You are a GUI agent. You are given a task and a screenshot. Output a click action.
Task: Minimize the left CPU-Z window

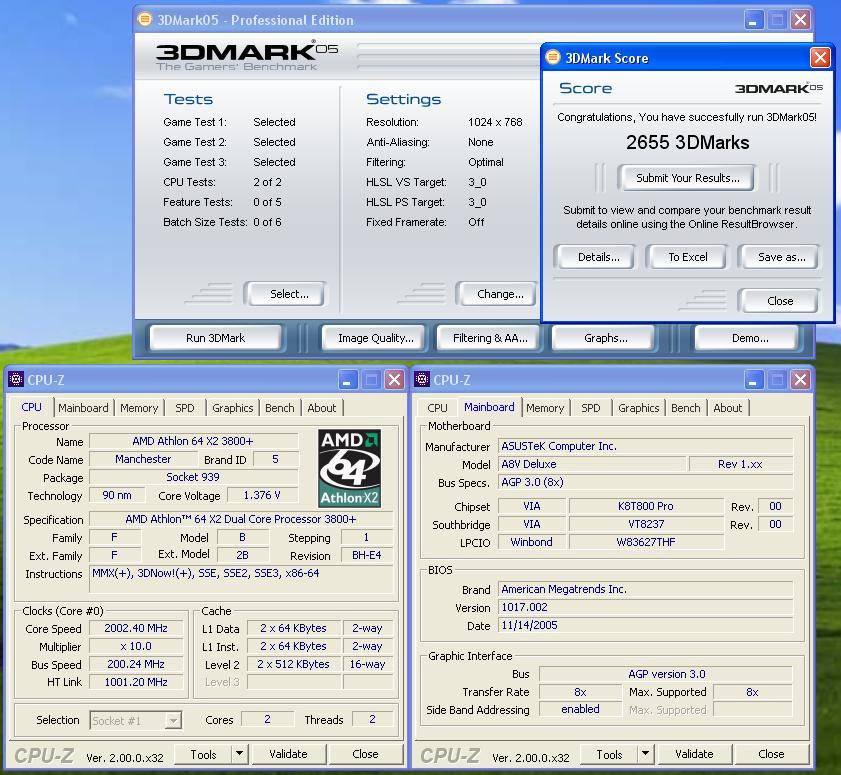click(x=348, y=380)
